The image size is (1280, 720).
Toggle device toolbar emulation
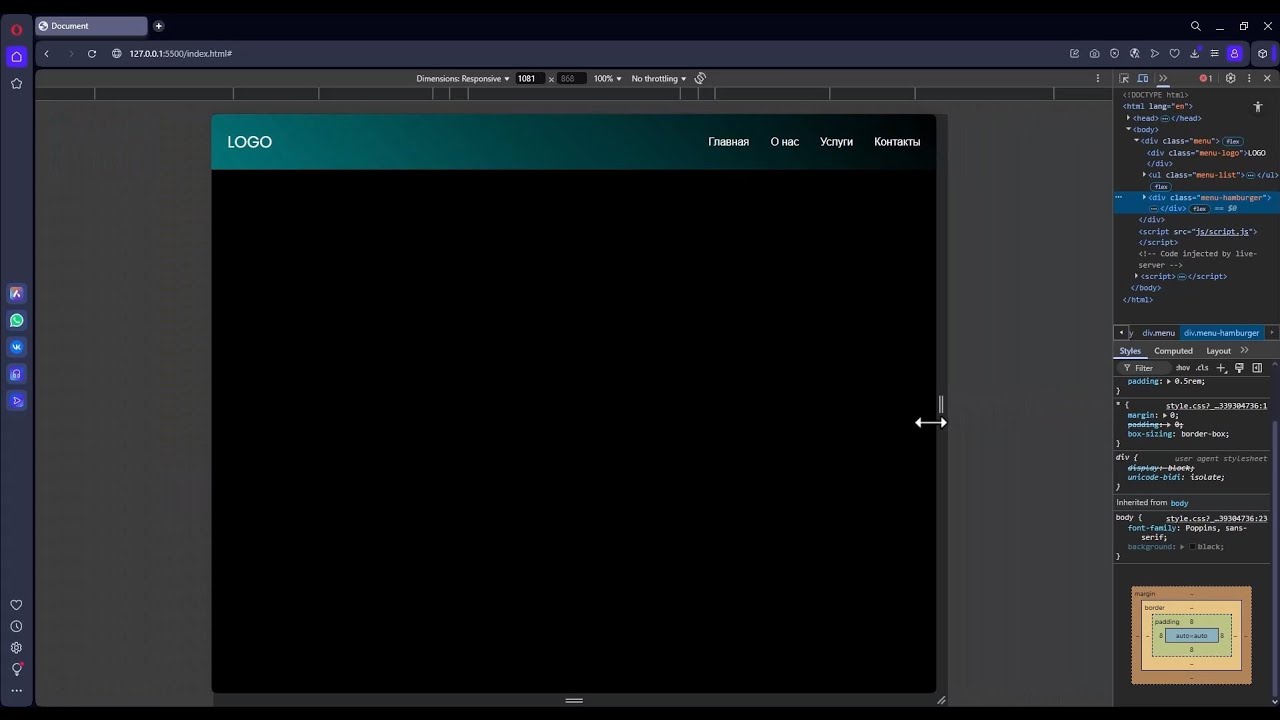tap(1143, 78)
